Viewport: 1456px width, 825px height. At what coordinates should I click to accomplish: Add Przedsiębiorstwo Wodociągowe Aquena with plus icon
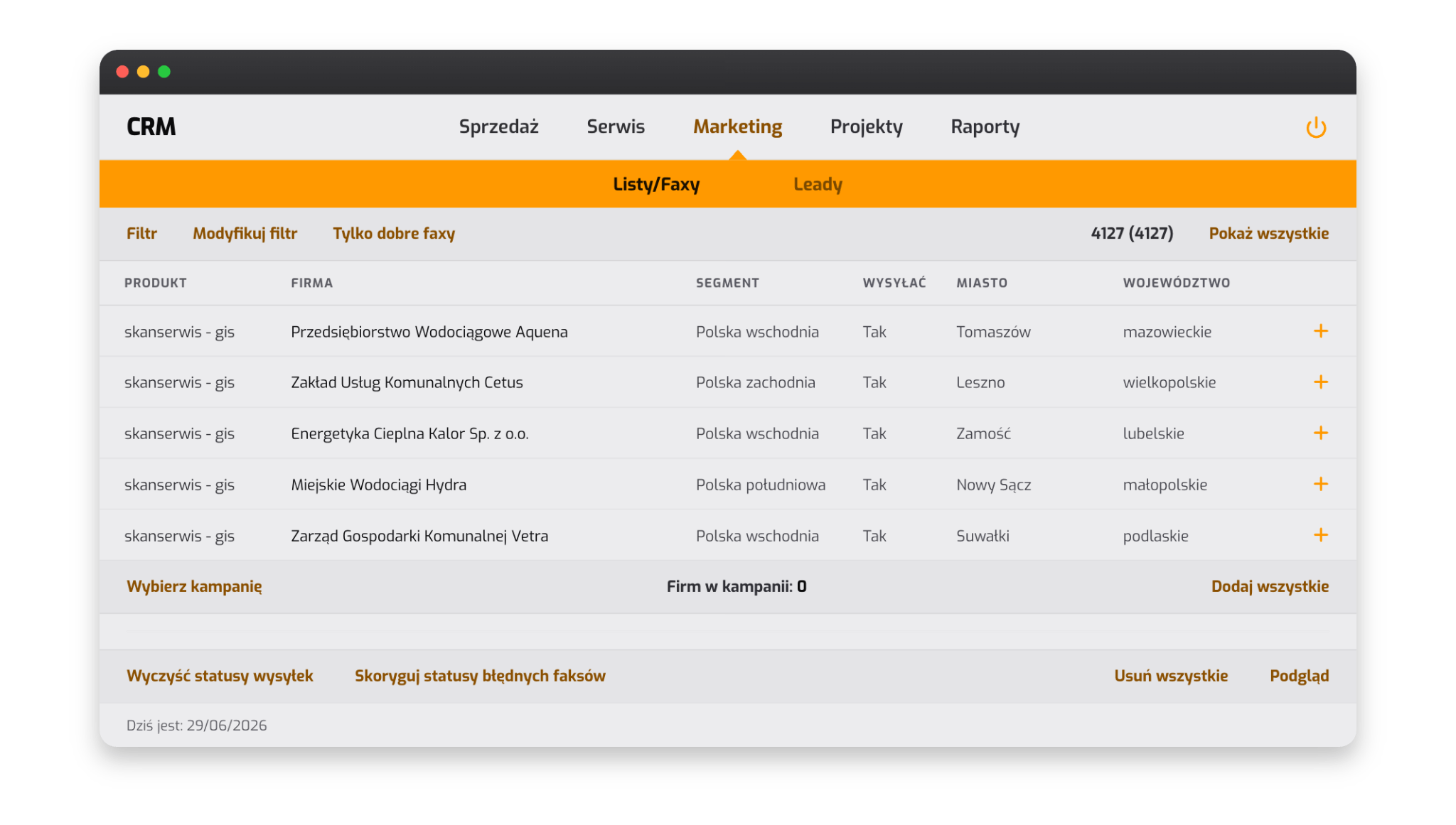(x=1321, y=331)
